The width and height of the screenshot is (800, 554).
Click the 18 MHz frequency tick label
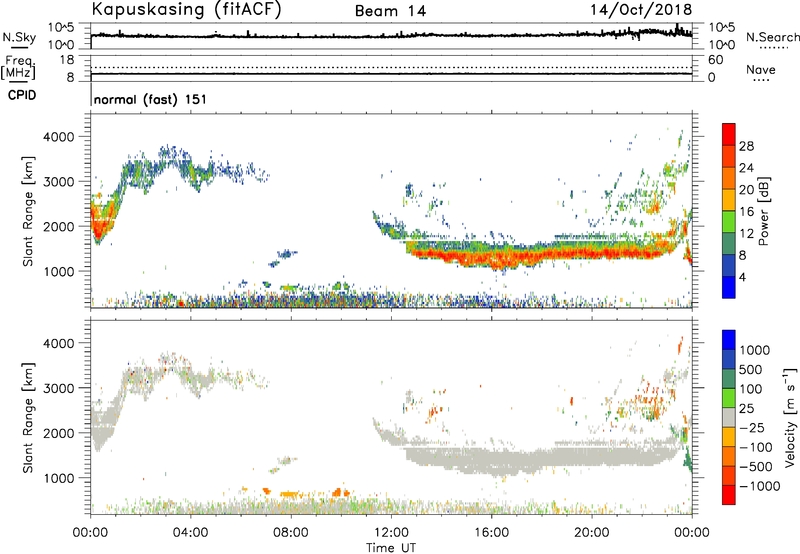coord(67,60)
